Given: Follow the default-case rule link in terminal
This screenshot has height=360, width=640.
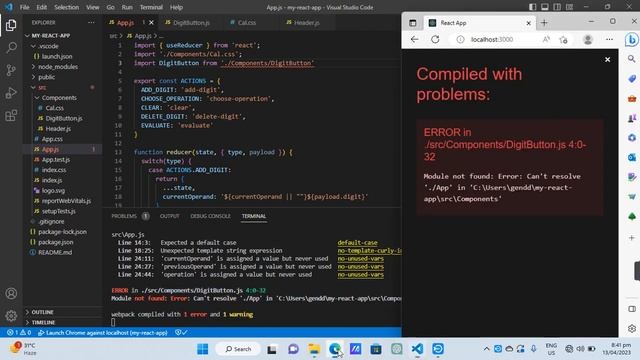Looking at the screenshot, I should [357, 242].
